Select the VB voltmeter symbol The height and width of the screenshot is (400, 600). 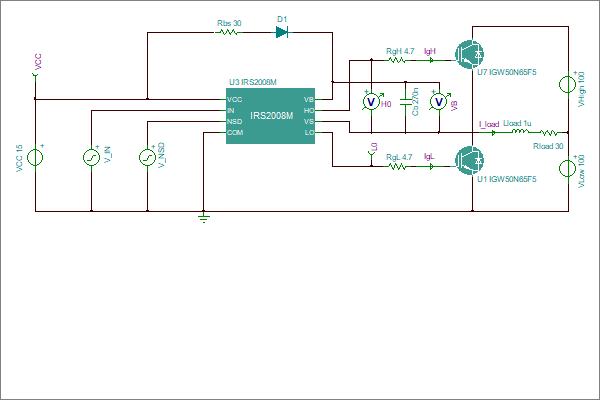(x=439, y=102)
